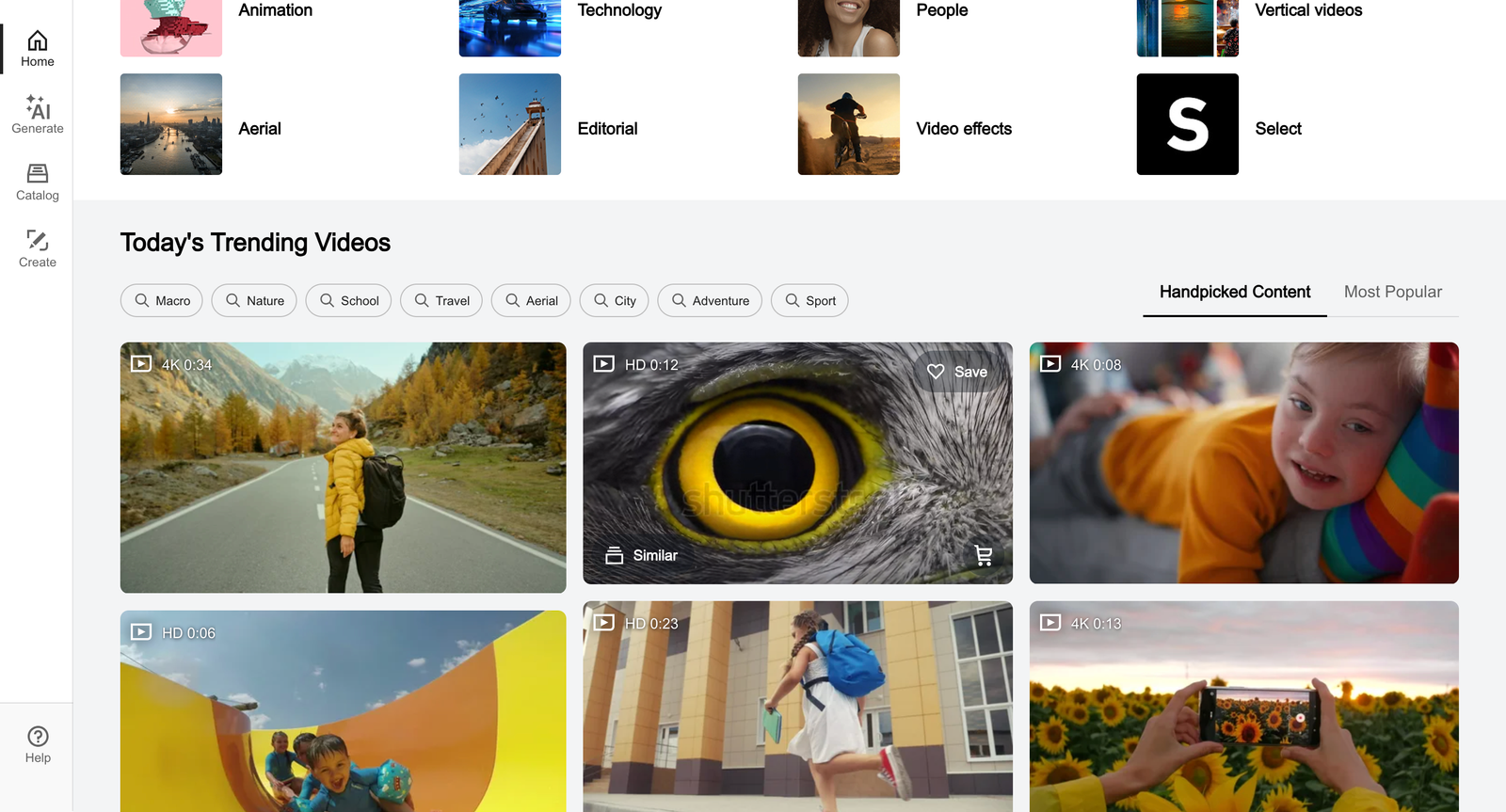Open the Video effects category

tap(963, 129)
